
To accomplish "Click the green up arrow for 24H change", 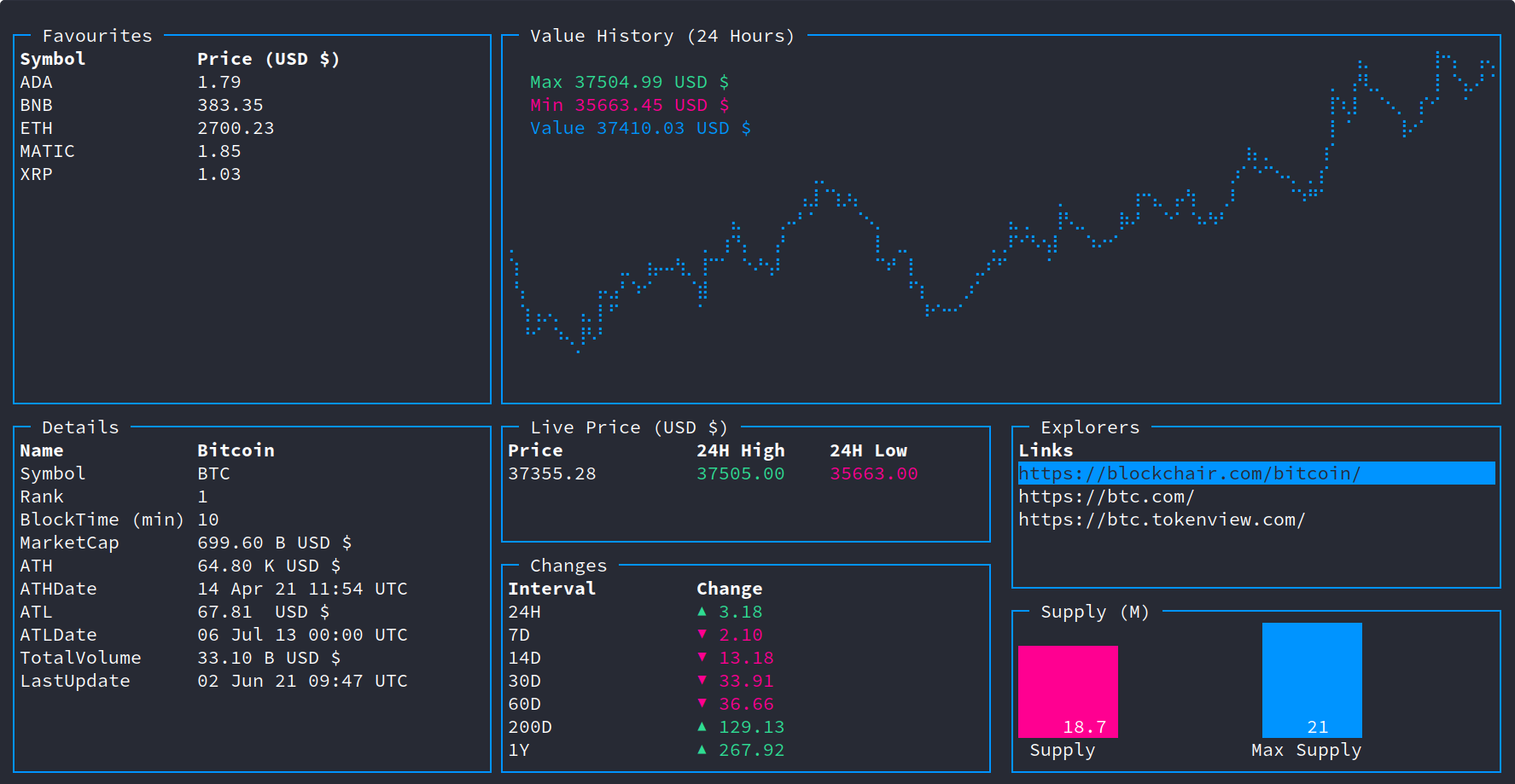I will tap(702, 611).
